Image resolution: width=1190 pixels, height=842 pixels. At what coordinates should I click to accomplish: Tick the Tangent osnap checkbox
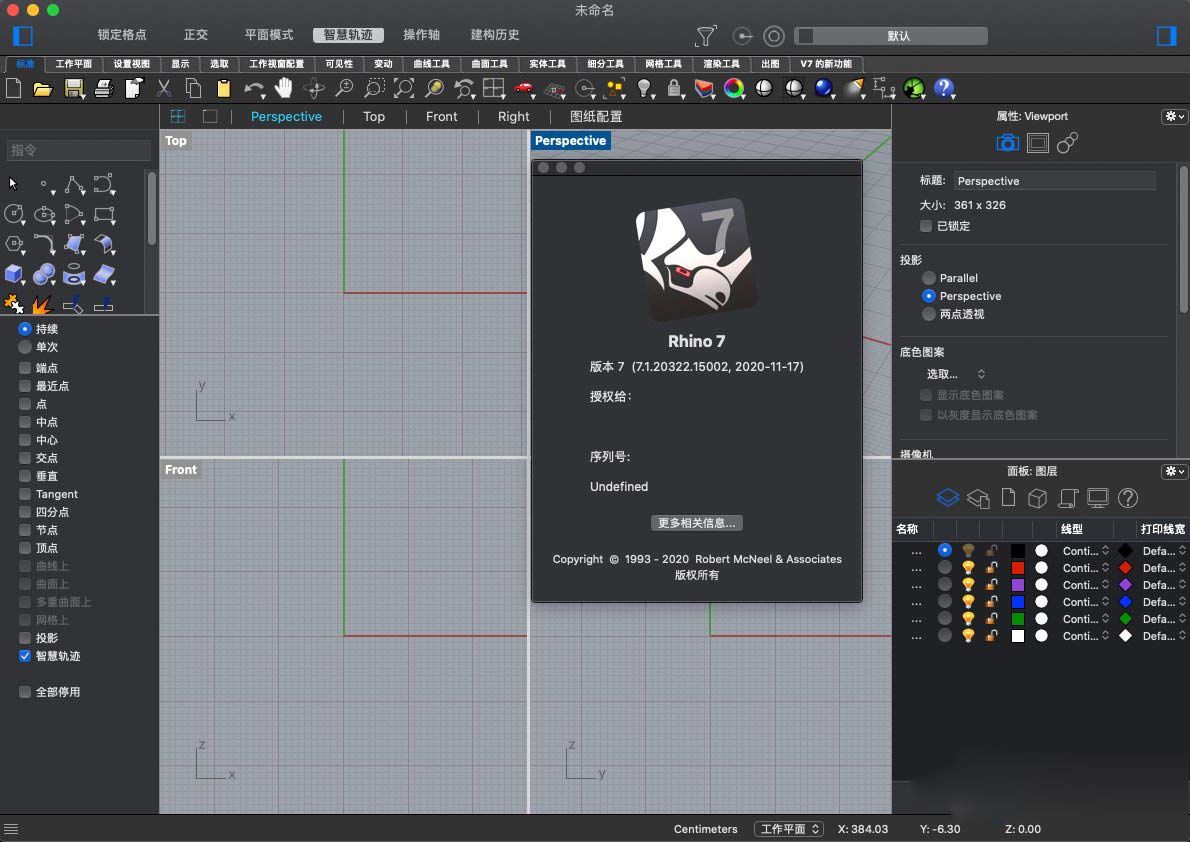point(25,494)
